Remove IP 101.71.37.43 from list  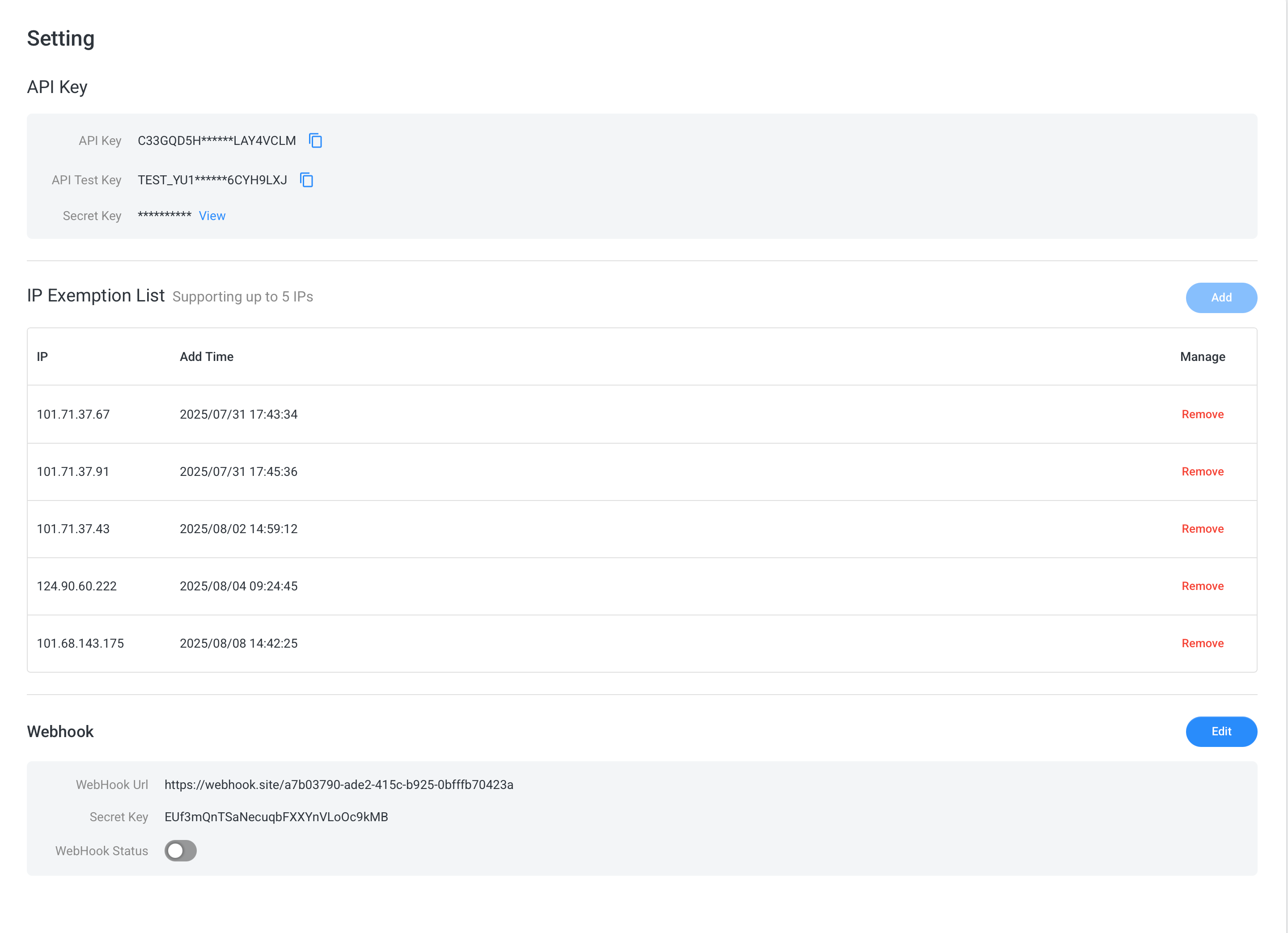click(x=1202, y=529)
